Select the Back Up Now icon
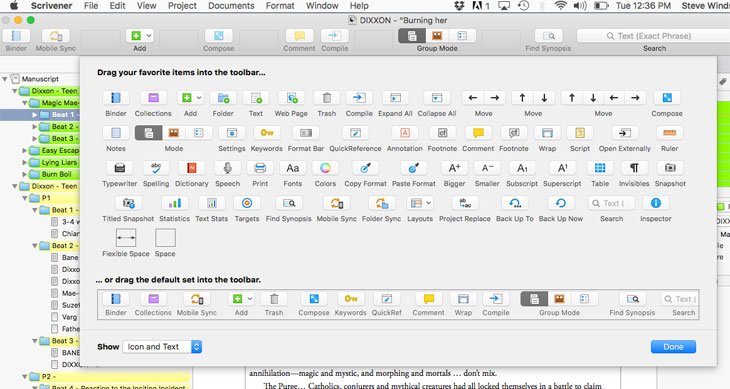Image resolution: width=730 pixels, height=389 pixels. point(561,203)
